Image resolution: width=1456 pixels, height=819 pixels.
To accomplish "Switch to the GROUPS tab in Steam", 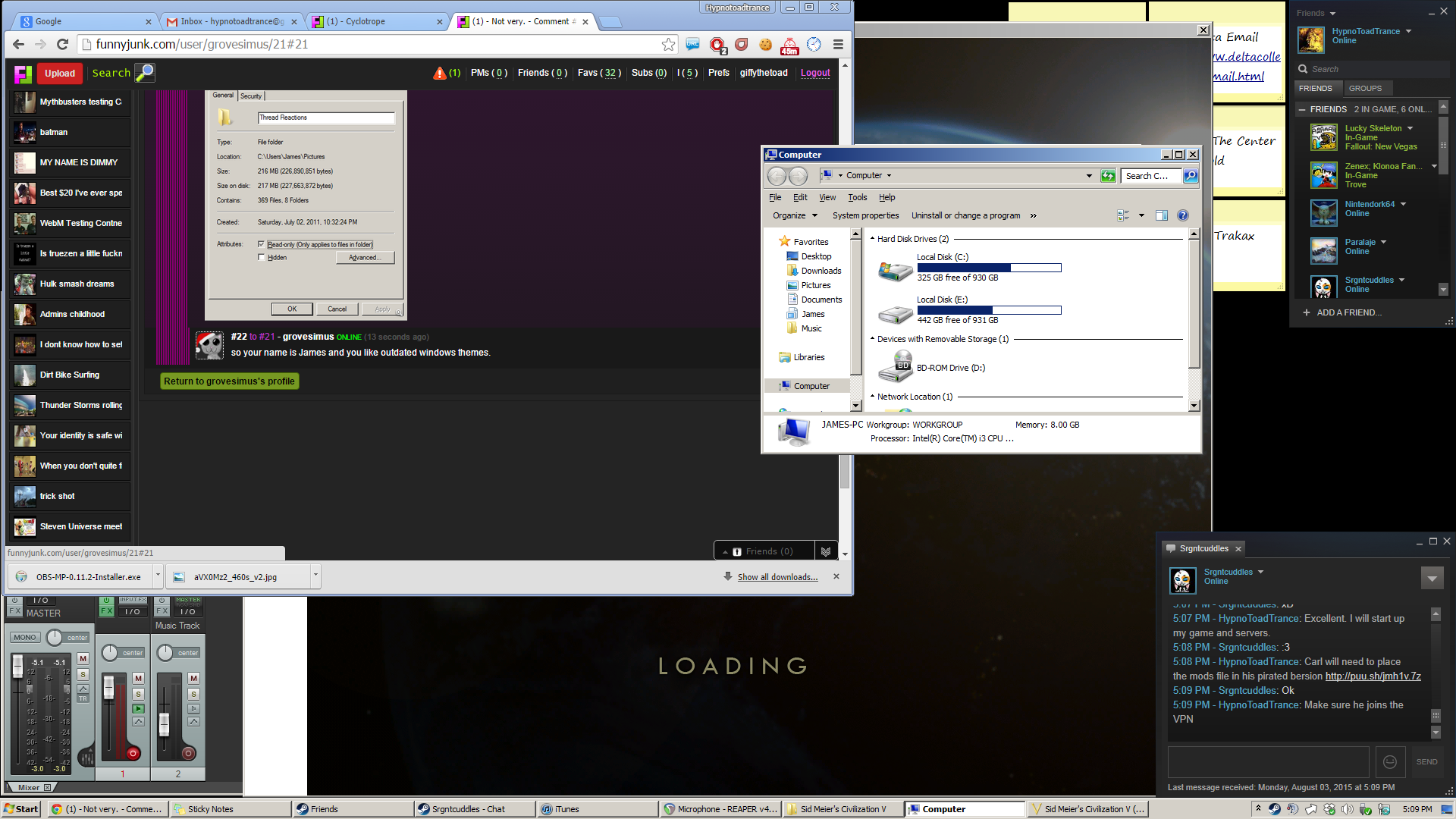I will pos(1364,88).
